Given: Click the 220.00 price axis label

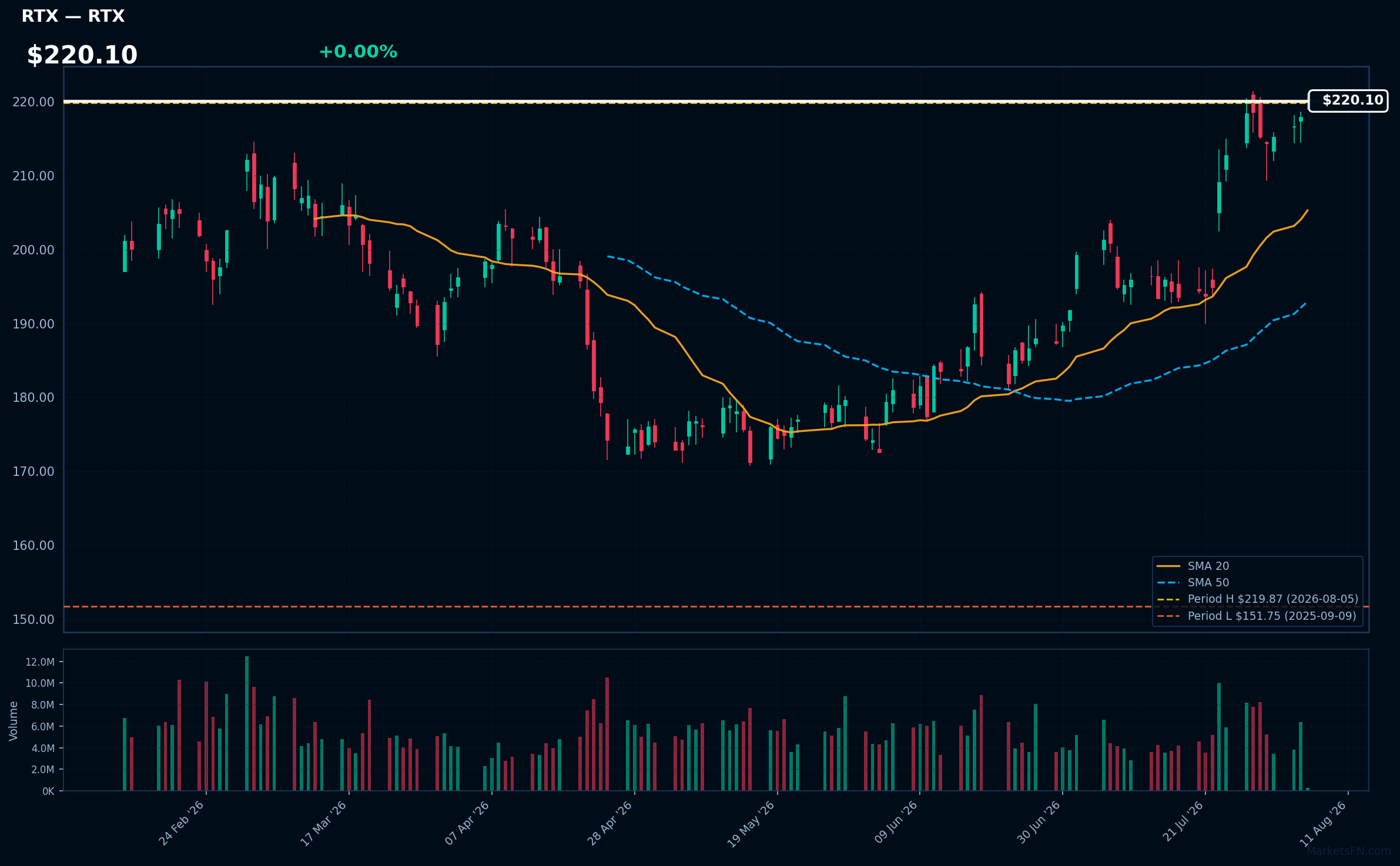Looking at the screenshot, I should click(x=34, y=102).
